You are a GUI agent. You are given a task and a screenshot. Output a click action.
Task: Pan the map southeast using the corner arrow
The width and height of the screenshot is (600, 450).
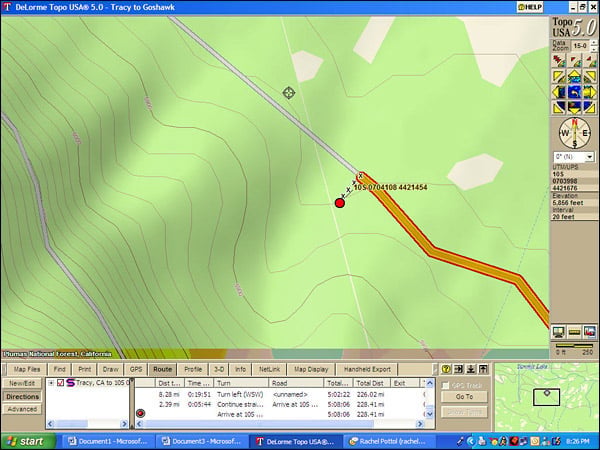click(x=589, y=108)
